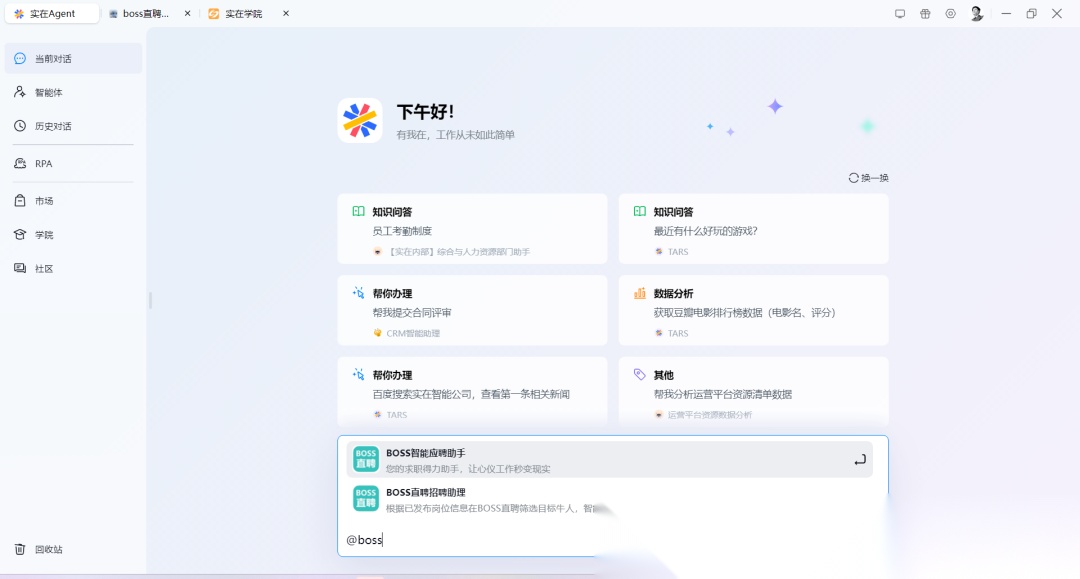Switch to the 实在Agent tab

coord(52,14)
